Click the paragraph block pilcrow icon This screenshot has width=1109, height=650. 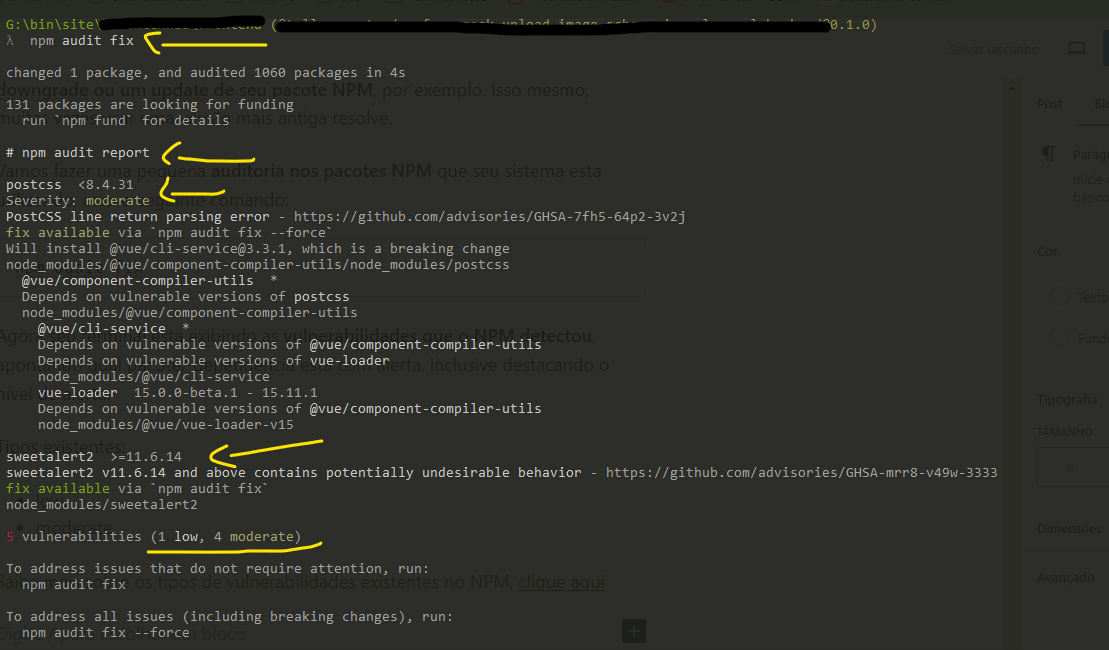click(x=1048, y=154)
